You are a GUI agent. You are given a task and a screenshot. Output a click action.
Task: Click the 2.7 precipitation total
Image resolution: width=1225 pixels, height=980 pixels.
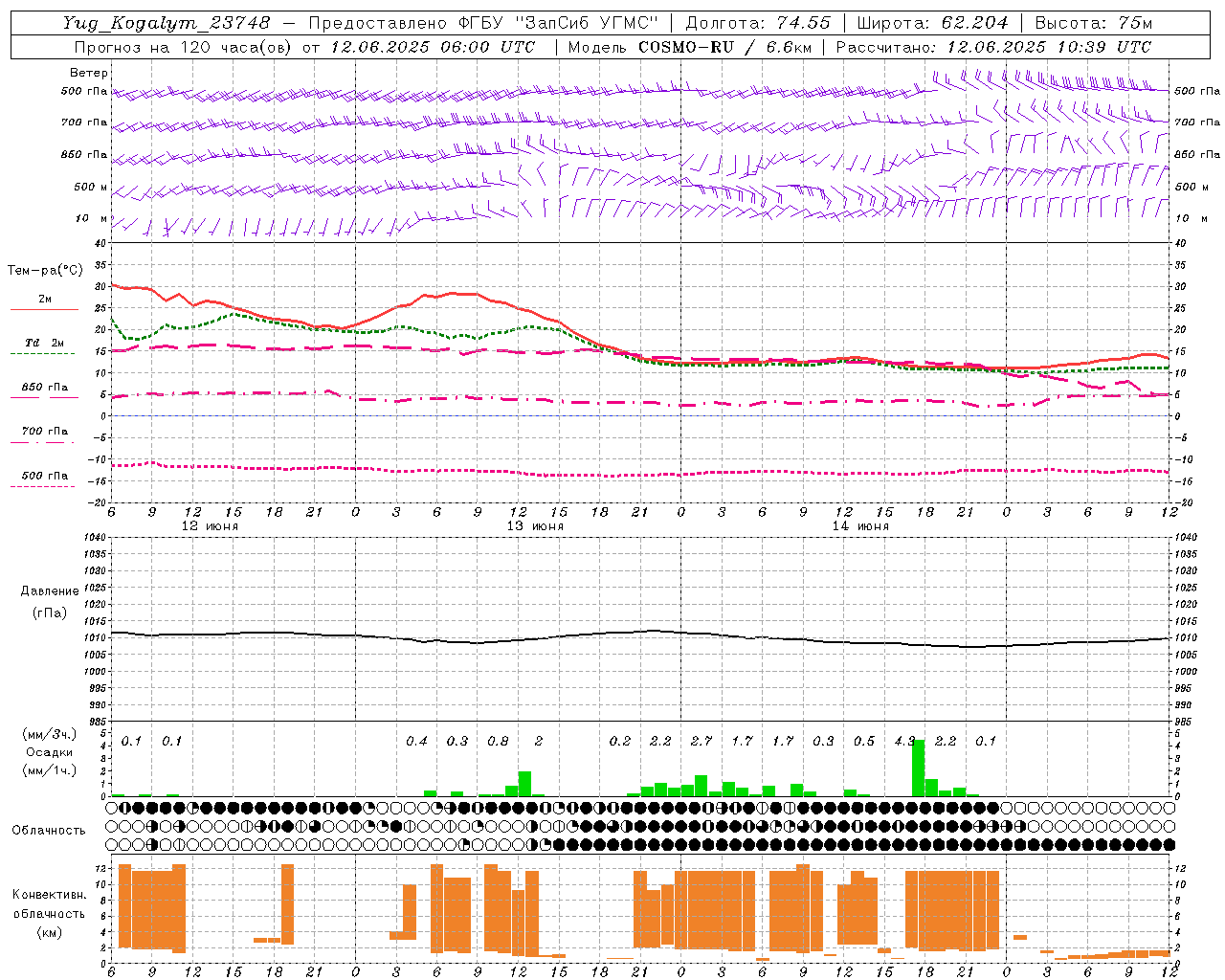(702, 741)
